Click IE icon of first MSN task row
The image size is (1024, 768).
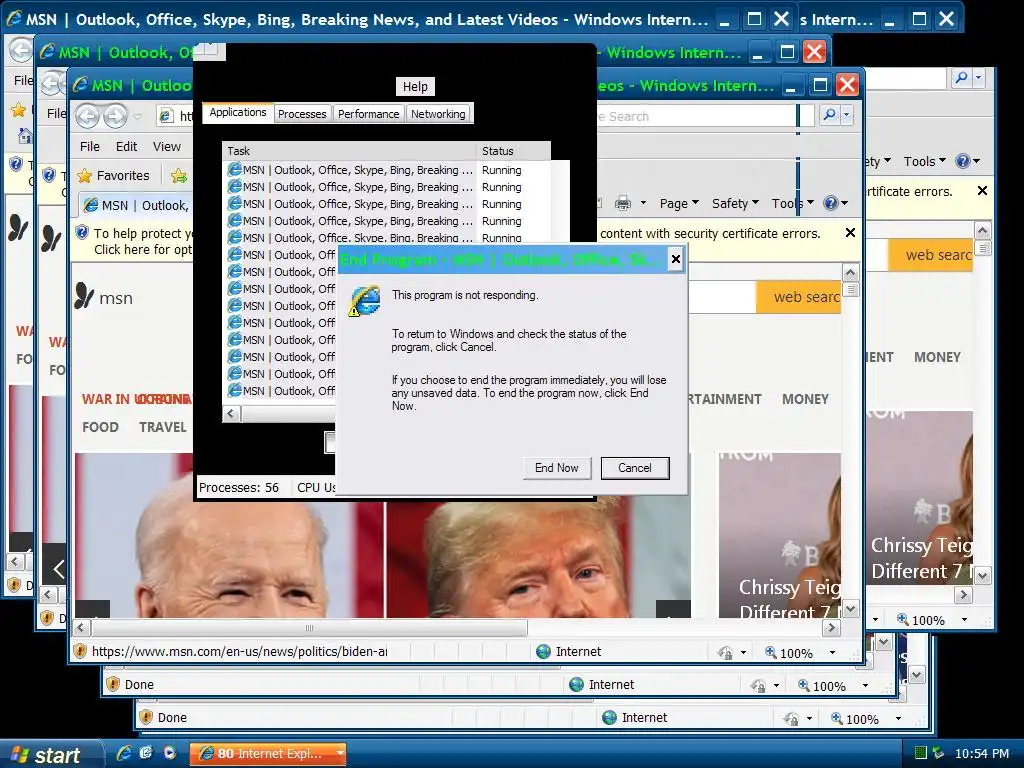coord(234,170)
